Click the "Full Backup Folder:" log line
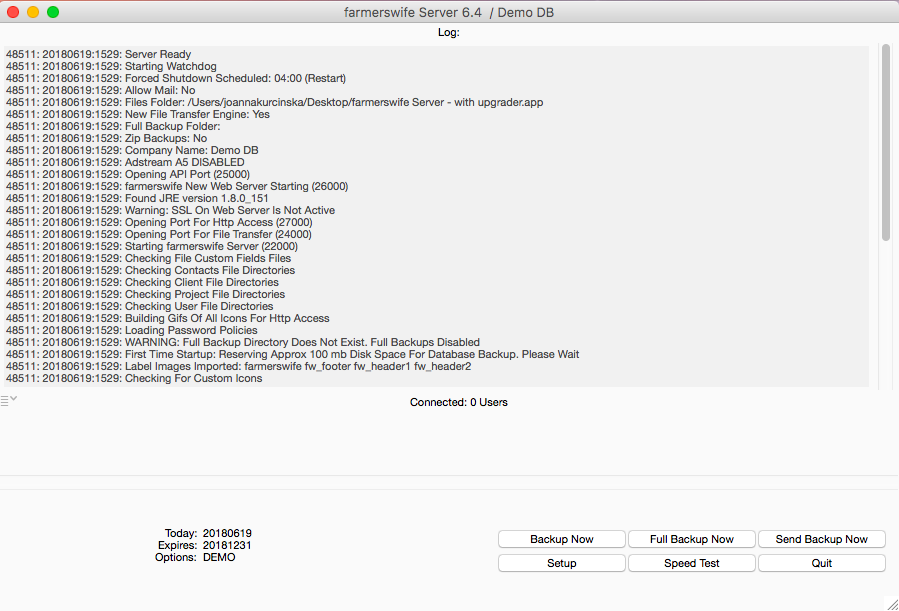This screenshot has width=899, height=611. pos(113,127)
